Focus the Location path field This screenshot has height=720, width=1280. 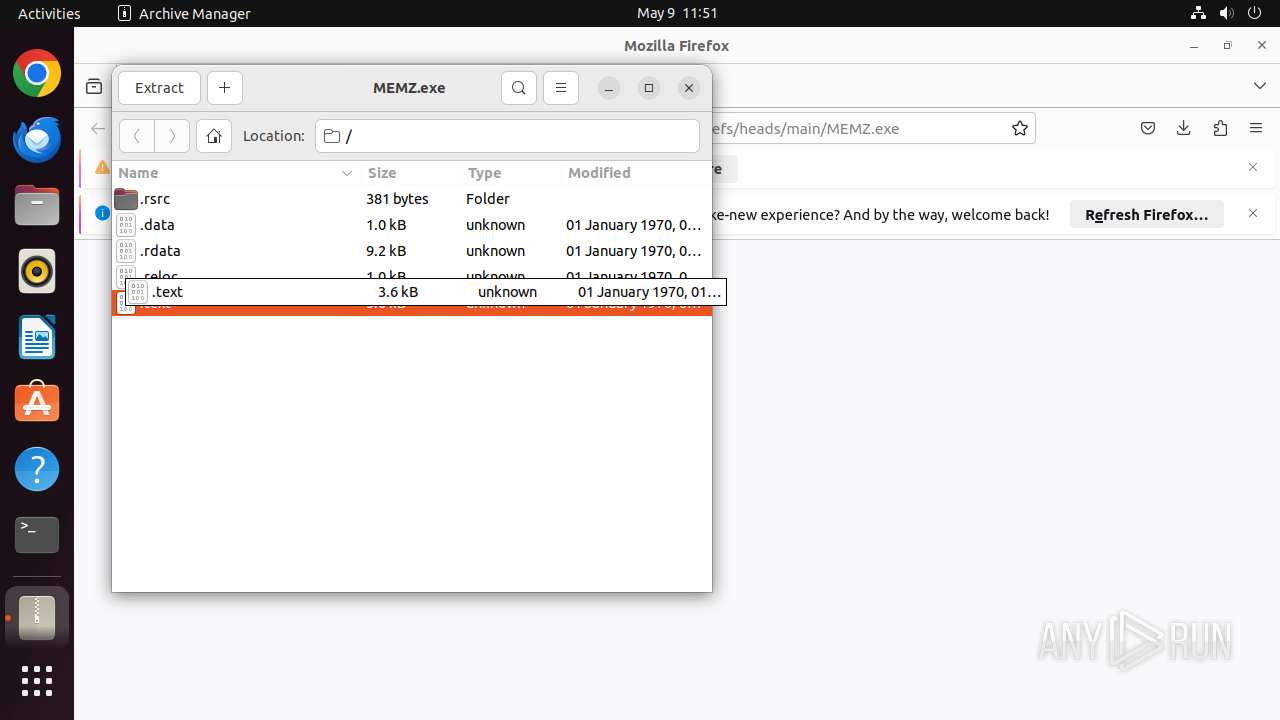pos(507,136)
